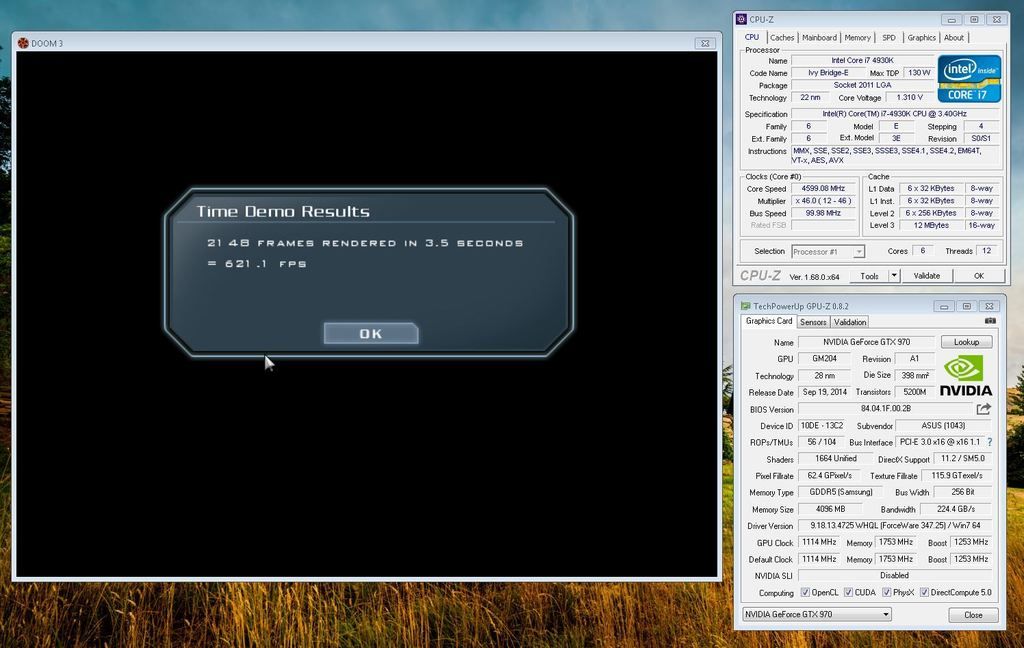Click the Core Voltage value 1.310 V
This screenshot has width=1024, height=648.
pos(909,97)
